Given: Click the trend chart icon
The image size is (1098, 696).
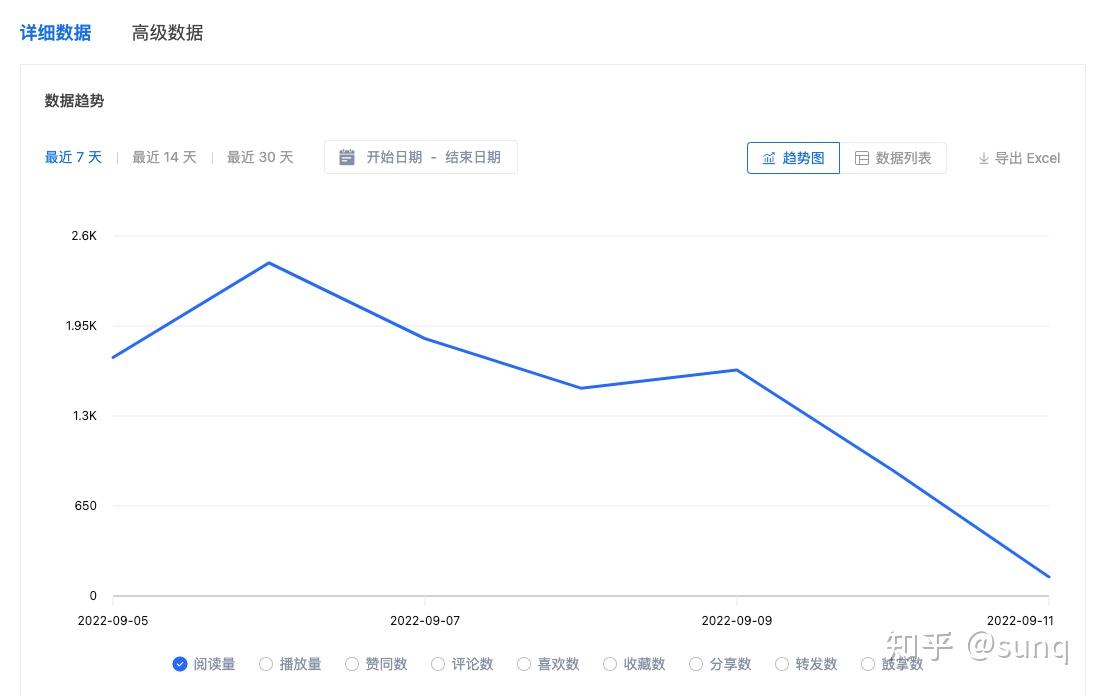Looking at the screenshot, I should coord(769,158).
